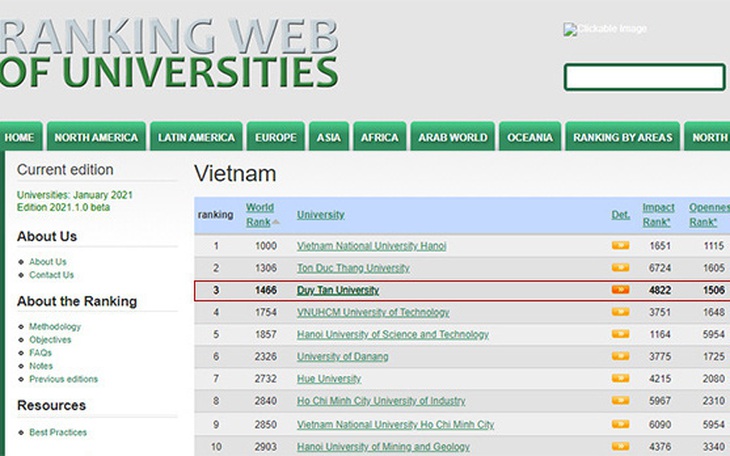Click world rank value 1466
730x456 pixels.
click(266, 290)
